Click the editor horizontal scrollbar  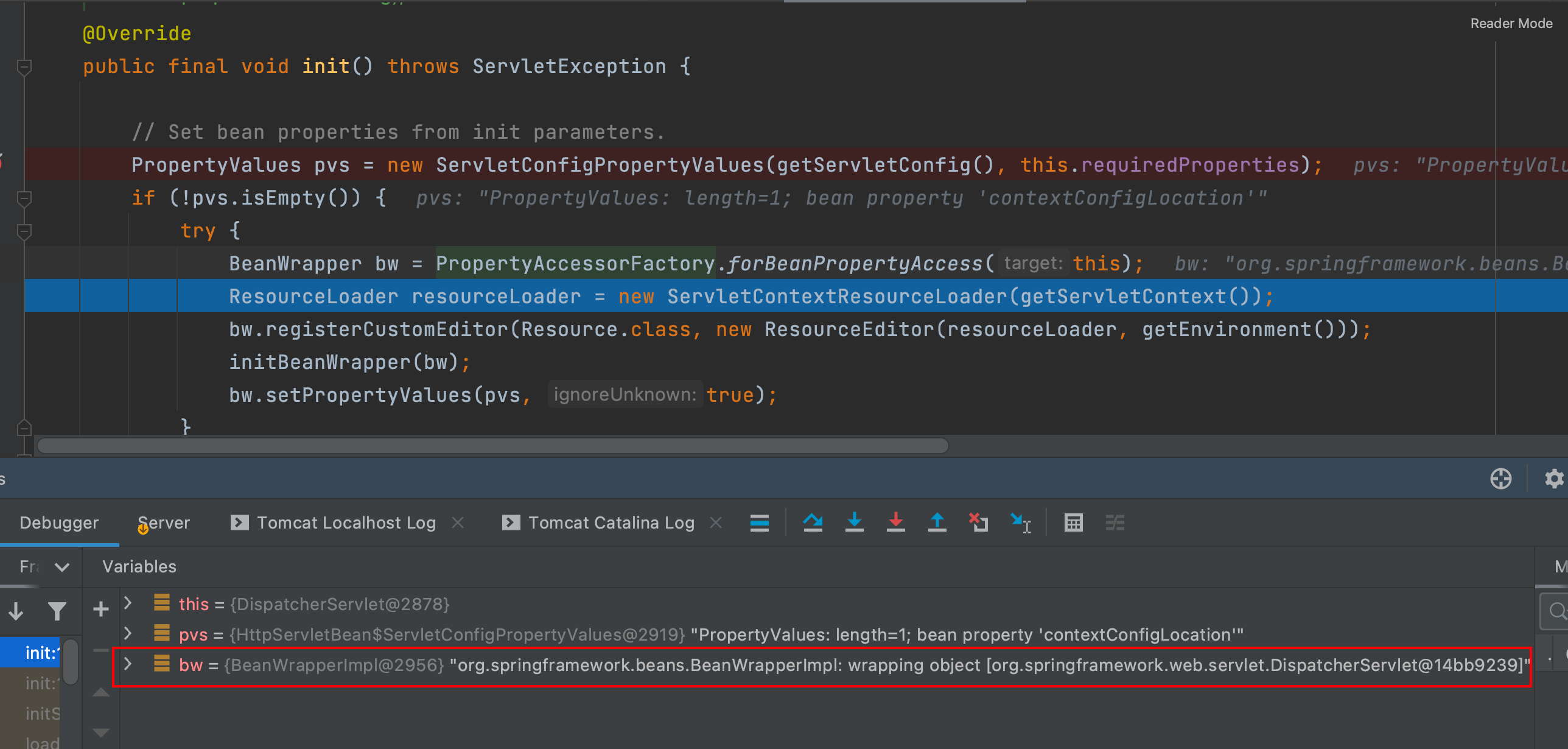492,446
